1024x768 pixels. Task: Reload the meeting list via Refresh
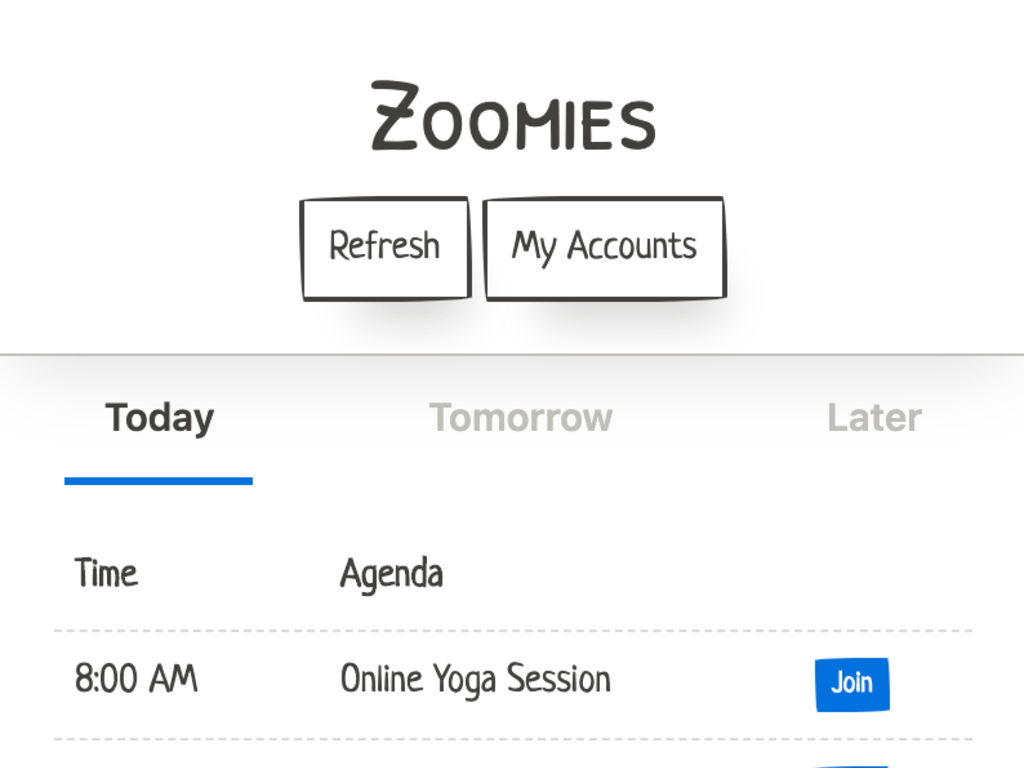(385, 248)
